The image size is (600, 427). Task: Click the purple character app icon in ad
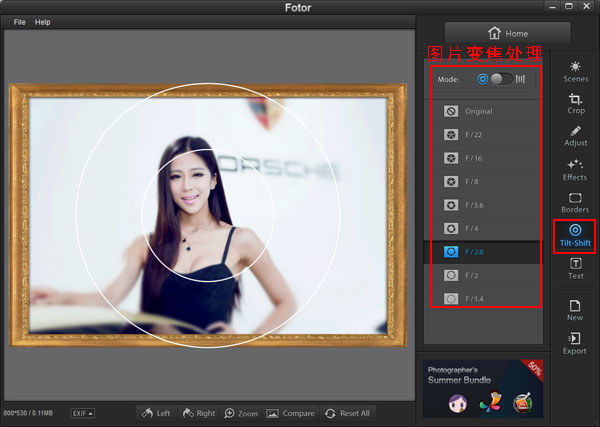pyautogui.click(x=458, y=403)
